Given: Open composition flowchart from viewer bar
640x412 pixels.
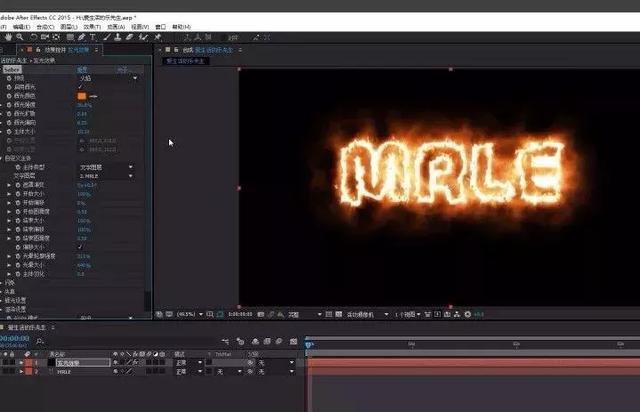Looking at the screenshot, I should pos(457,314).
